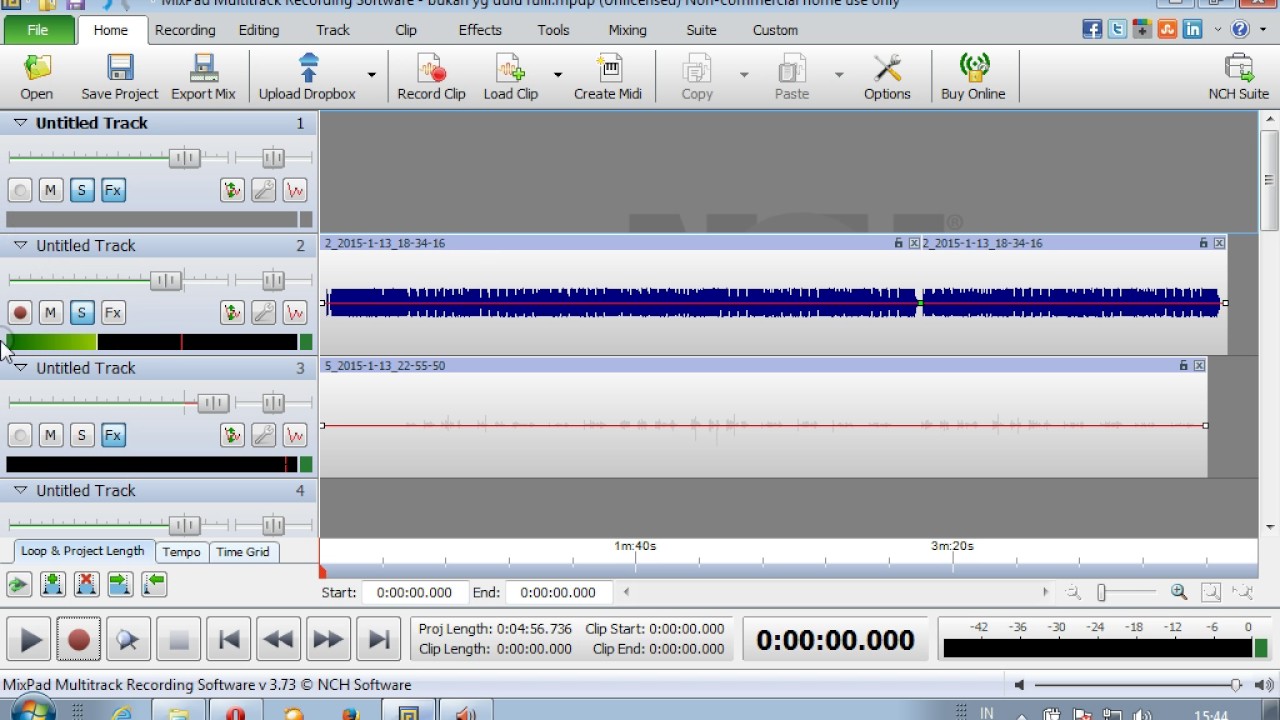This screenshot has width=1280, height=720.
Task: Click the green loop arrows icon
Action: [18, 584]
